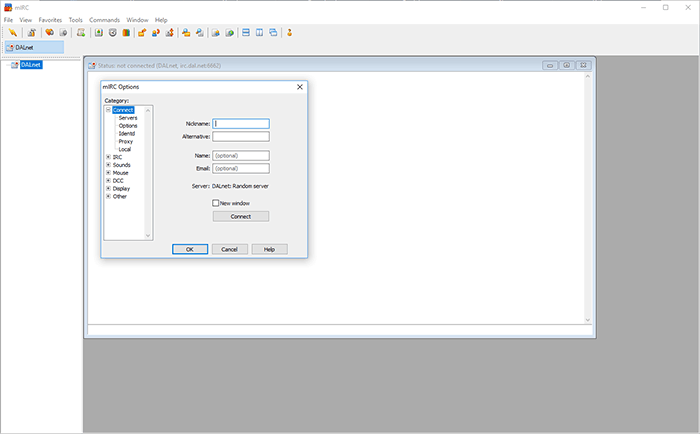The image size is (700, 434).
Task: Tile windows vertically via toolbar icon
Action: pos(259,33)
